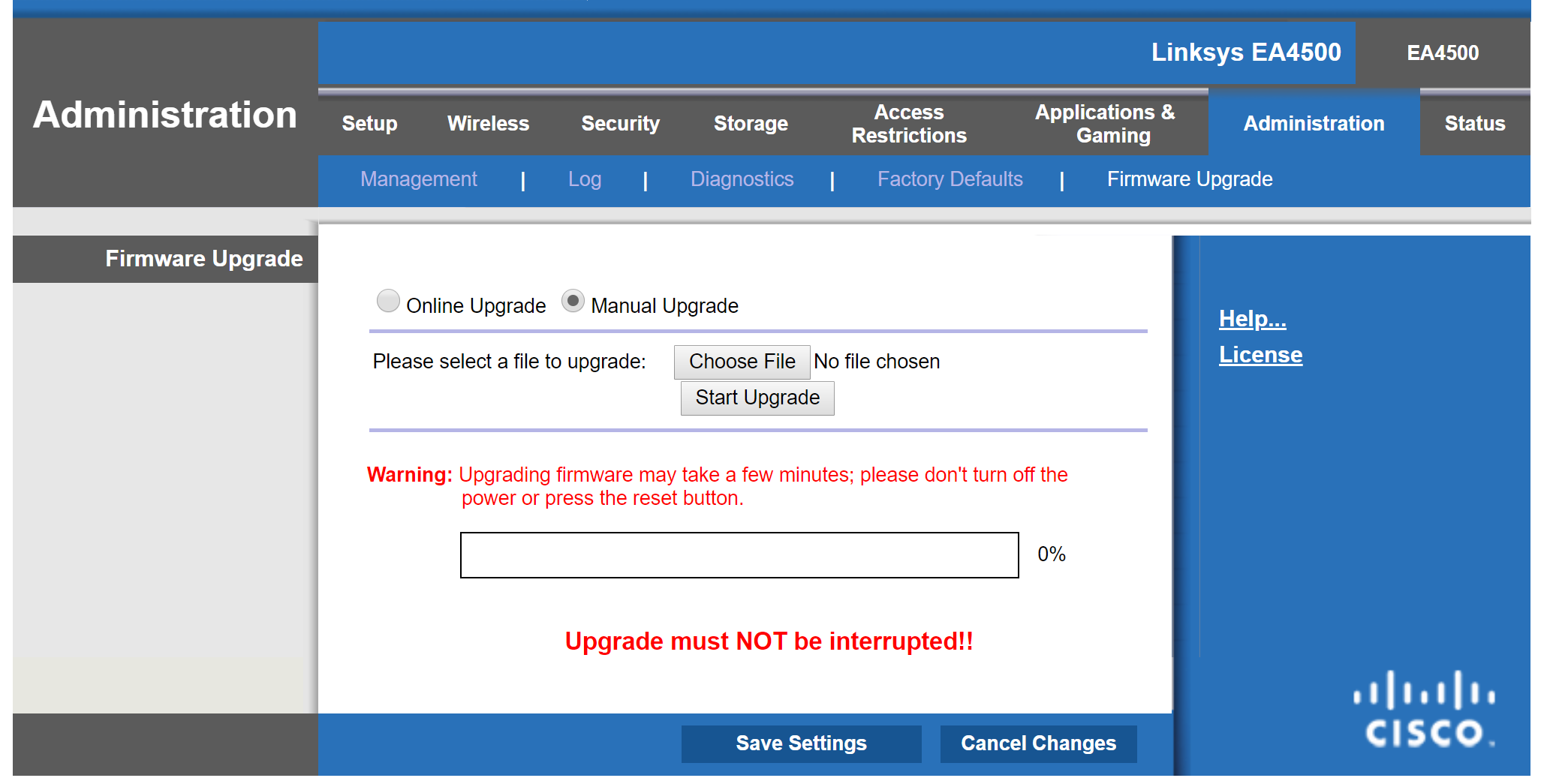Image resolution: width=1541 pixels, height=784 pixels.
Task: Open the Factory Defaults sub-menu
Action: click(x=950, y=179)
